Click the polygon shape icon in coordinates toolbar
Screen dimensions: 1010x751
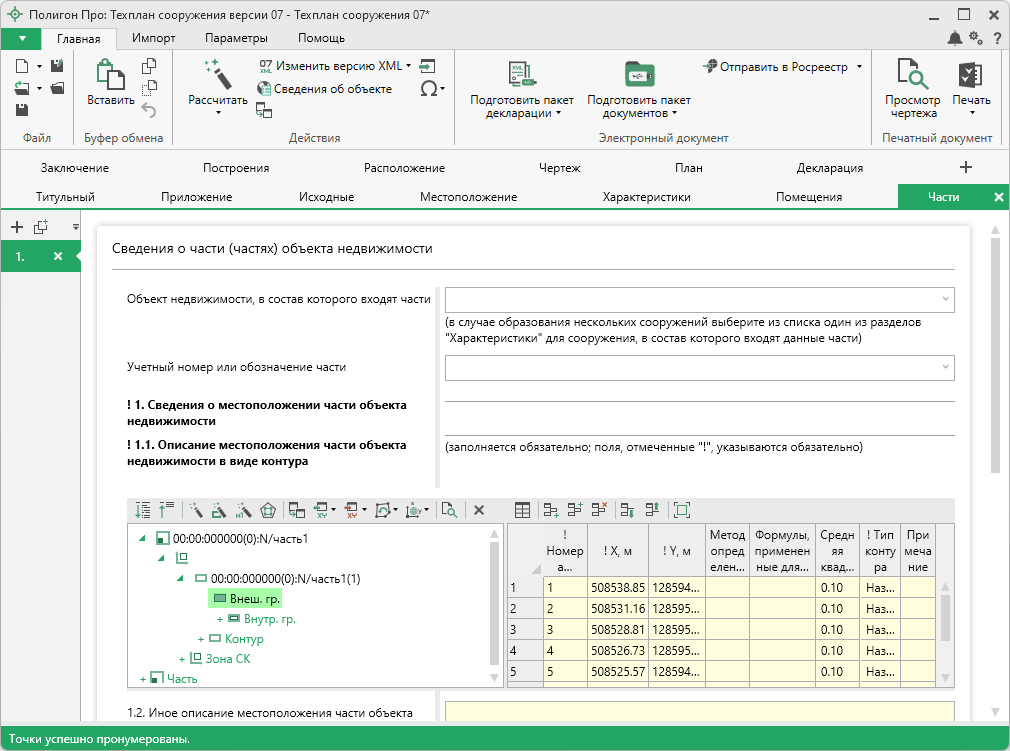(267, 510)
